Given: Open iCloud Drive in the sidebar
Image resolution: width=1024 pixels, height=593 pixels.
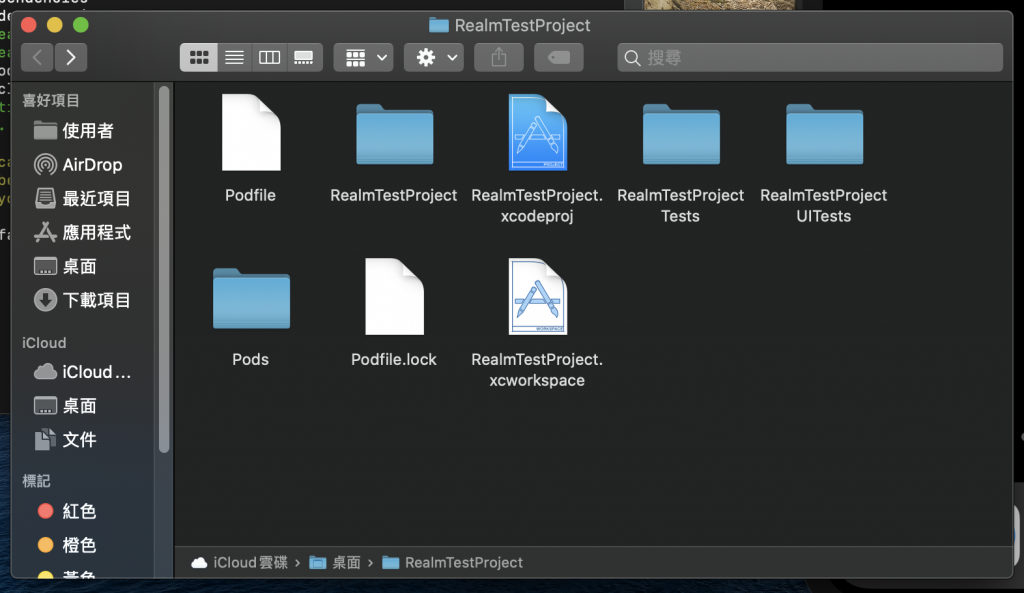Looking at the screenshot, I should tap(84, 372).
